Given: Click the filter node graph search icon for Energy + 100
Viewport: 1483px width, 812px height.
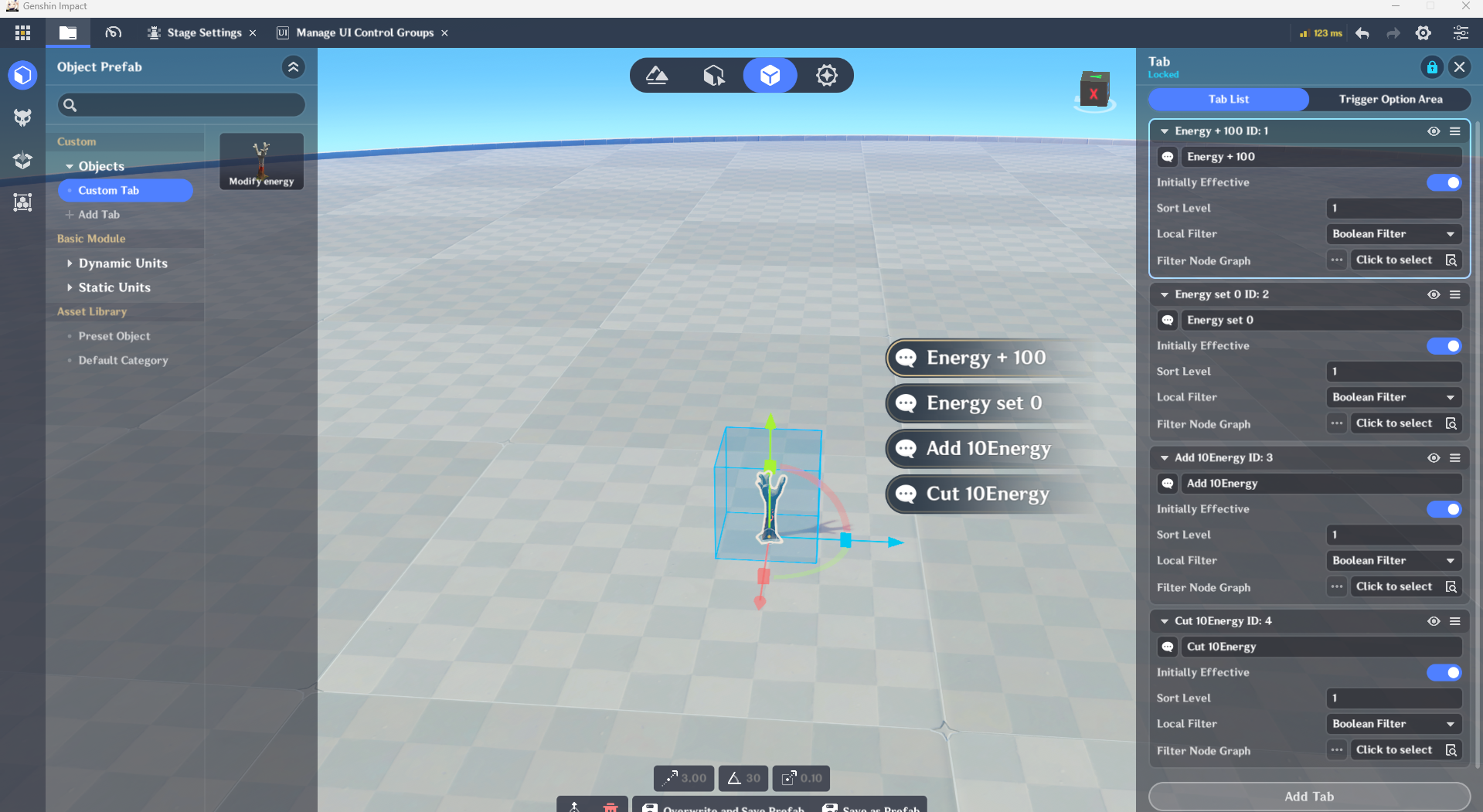Looking at the screenshot, I should (x=1451, y=260).
